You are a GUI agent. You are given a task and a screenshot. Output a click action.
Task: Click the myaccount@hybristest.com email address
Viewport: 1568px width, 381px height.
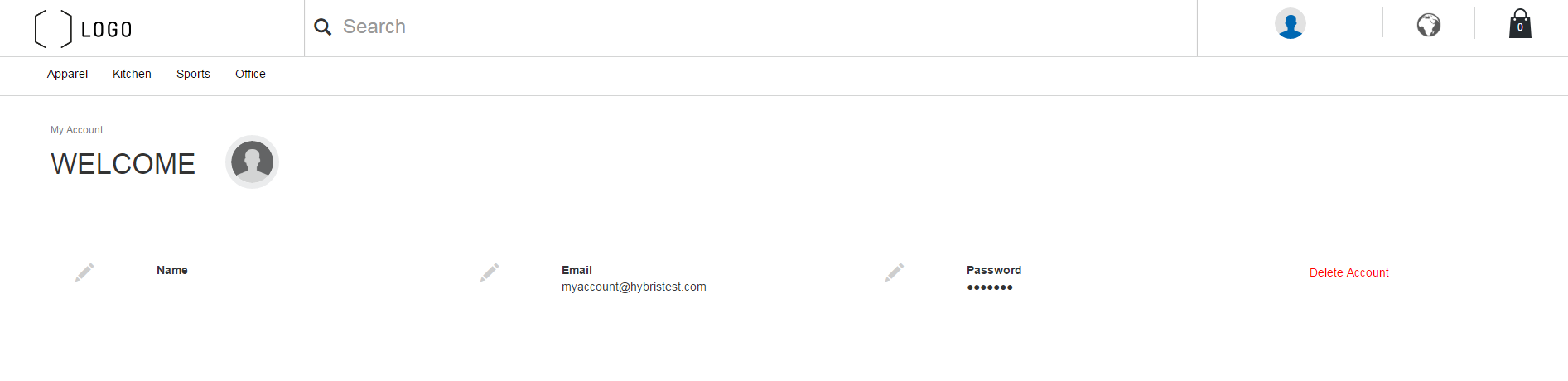coord(634,287)
